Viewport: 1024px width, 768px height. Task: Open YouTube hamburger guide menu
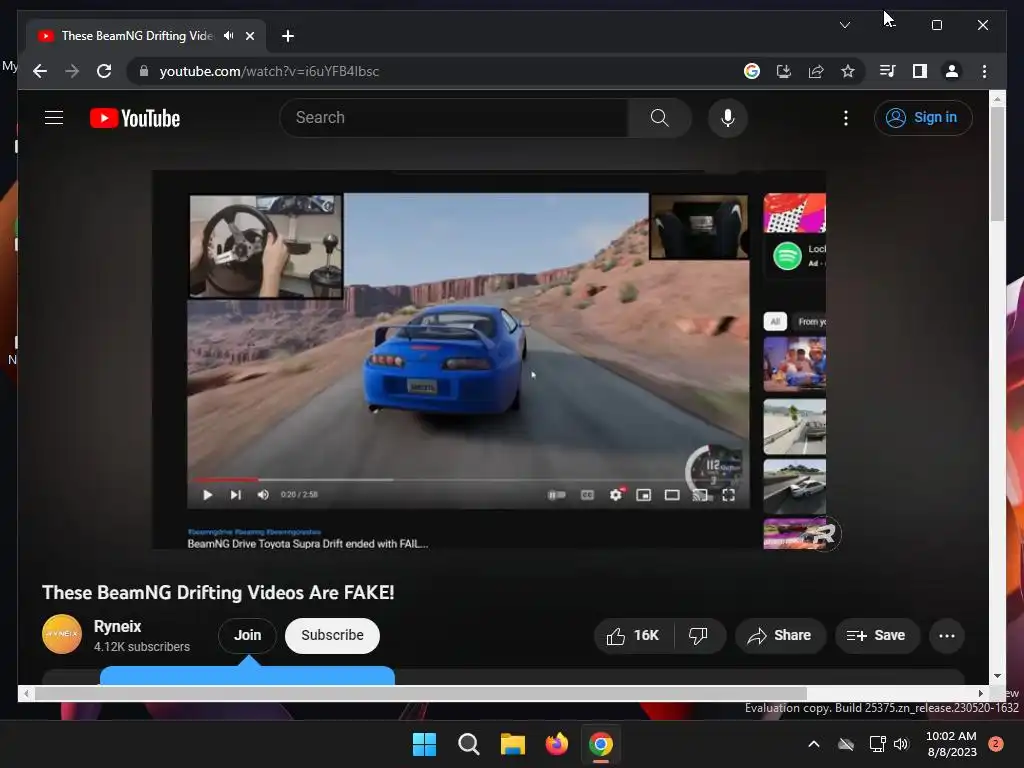pyautogui.click(x=54, y=118)
